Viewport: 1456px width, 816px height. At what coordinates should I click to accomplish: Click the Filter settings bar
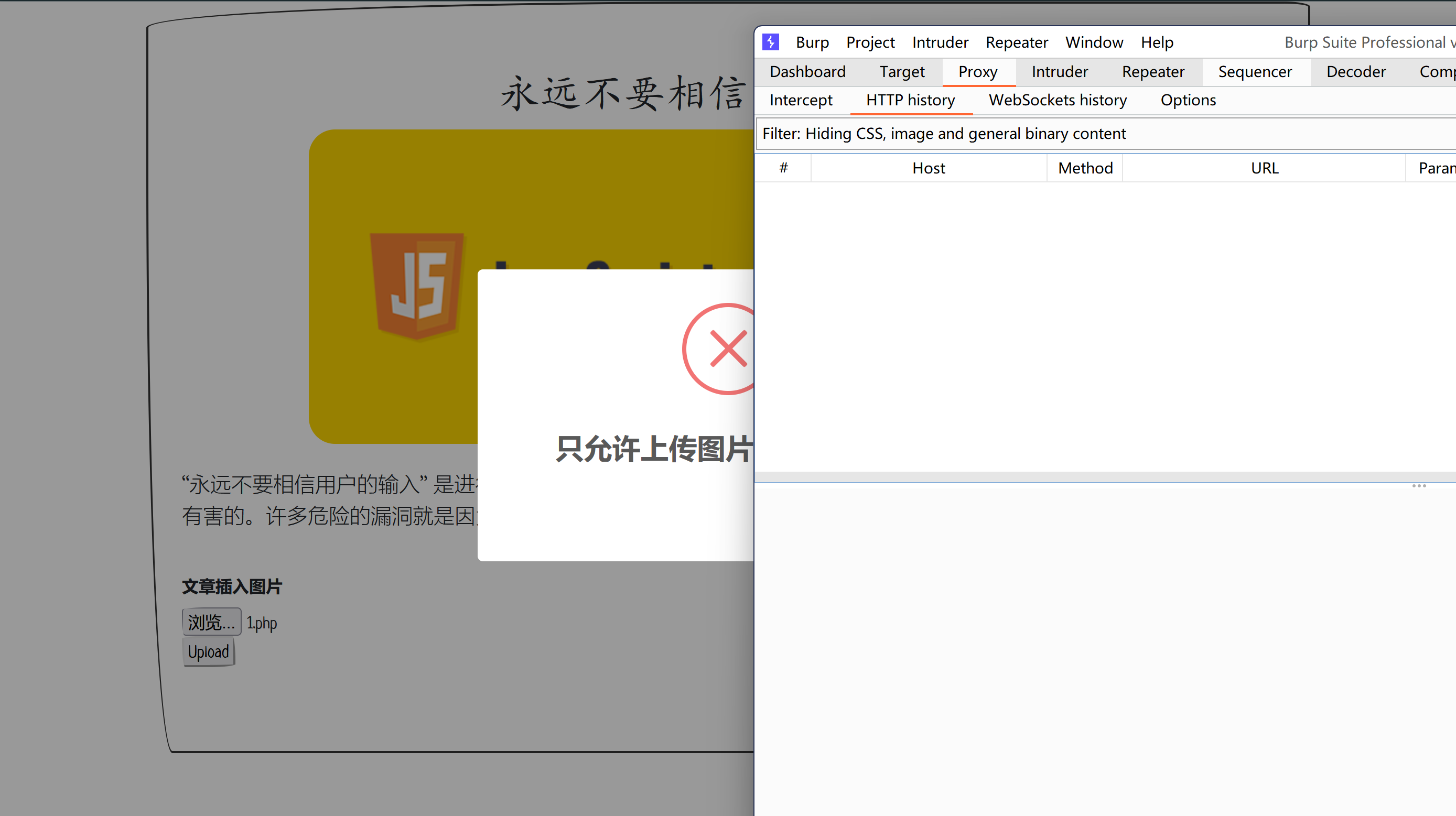tap(1074, 134)
